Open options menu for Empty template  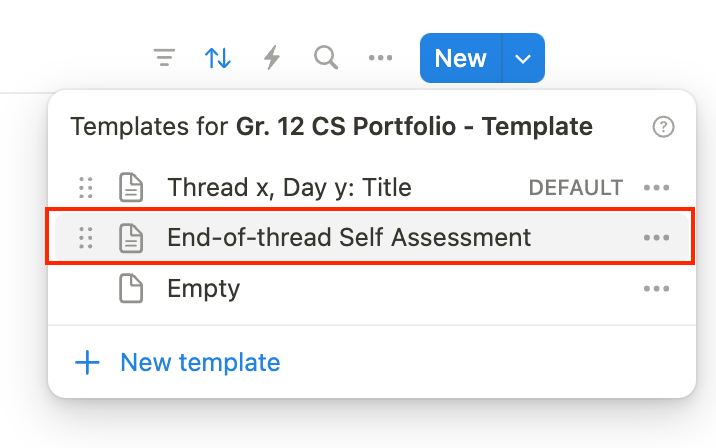pyautogui.click(x=656, y=289)
